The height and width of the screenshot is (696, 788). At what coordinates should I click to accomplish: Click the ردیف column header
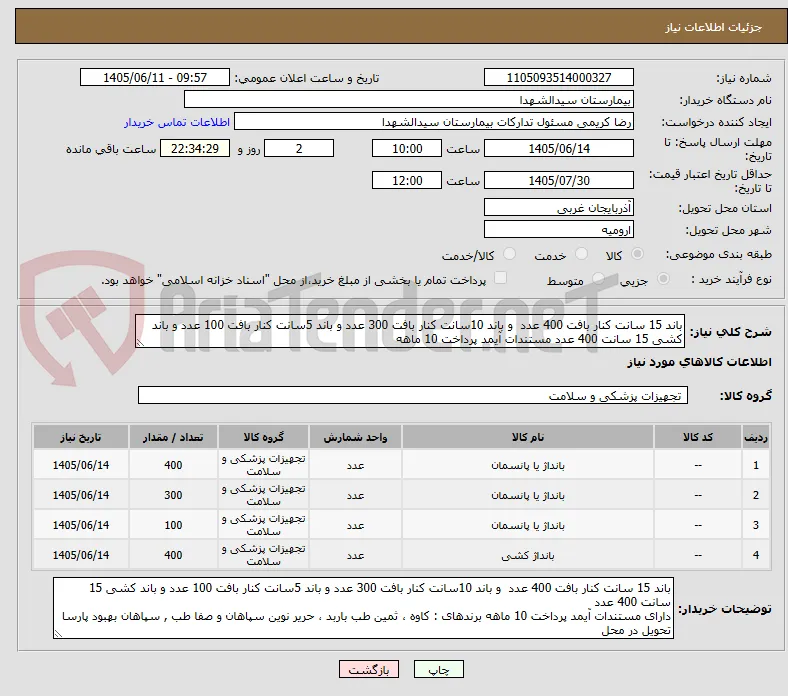(756, 437)
